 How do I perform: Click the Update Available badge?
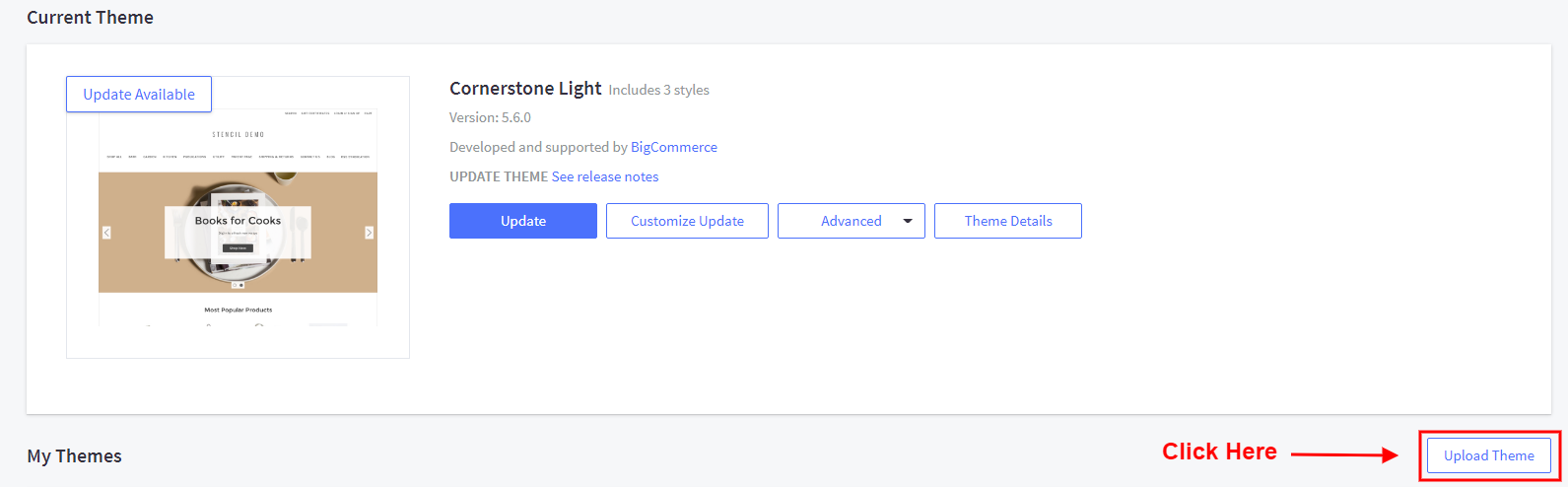139,95
